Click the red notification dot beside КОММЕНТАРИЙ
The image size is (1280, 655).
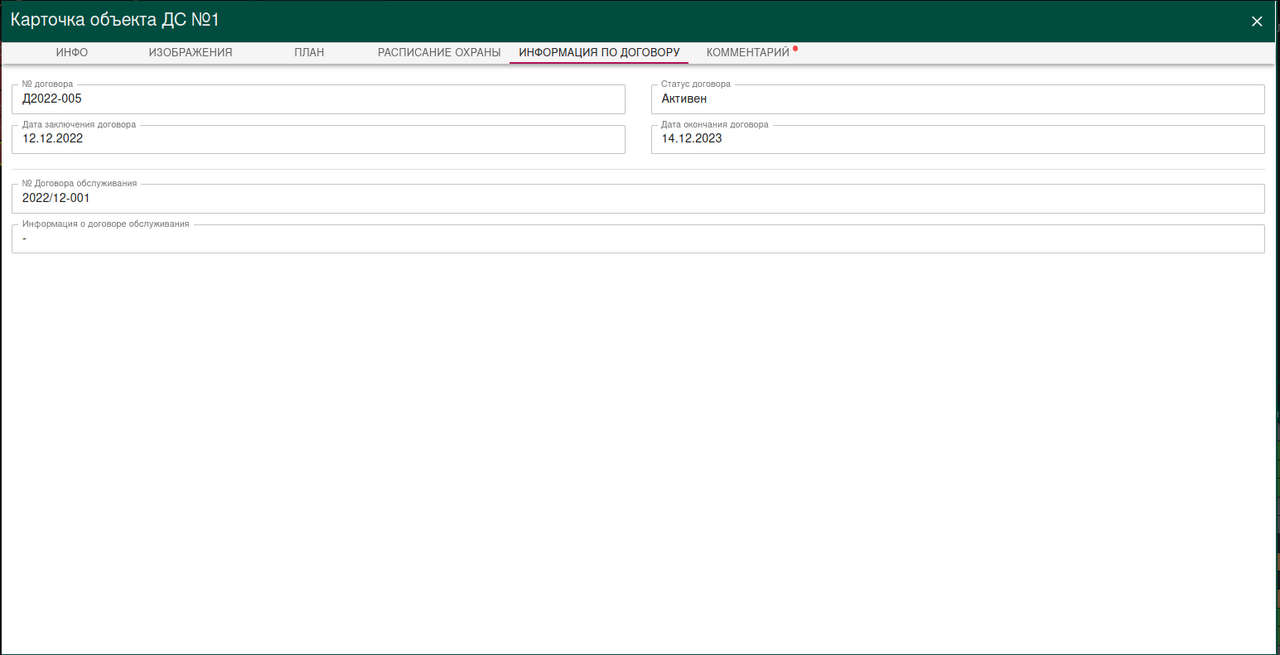[795, 48]
